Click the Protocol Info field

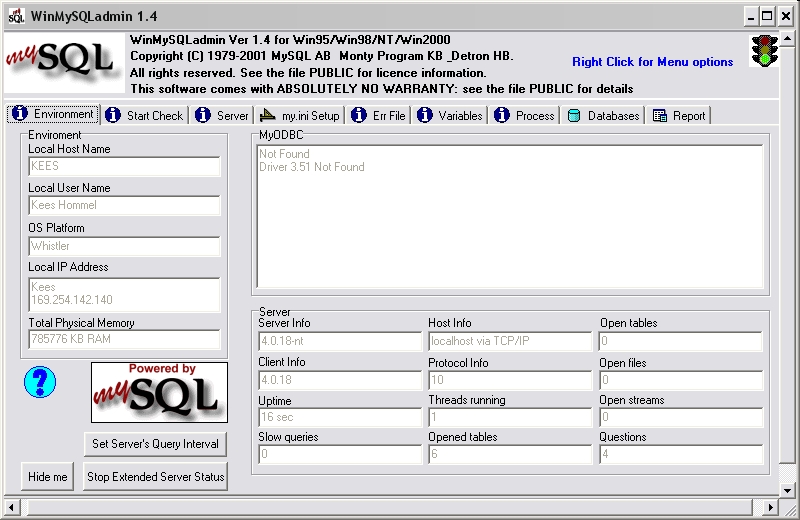coord(510,380)
